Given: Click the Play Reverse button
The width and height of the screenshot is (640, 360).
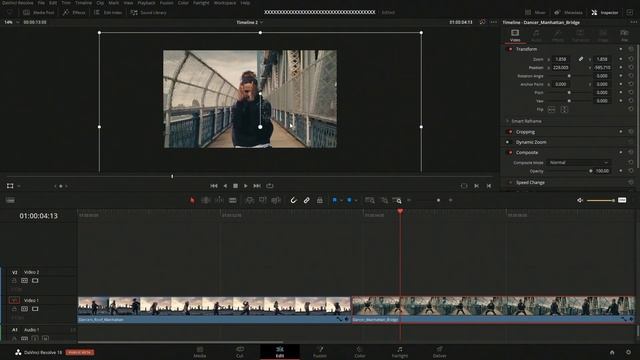Looking at the screenshot, I should click(x=225, y=186).
